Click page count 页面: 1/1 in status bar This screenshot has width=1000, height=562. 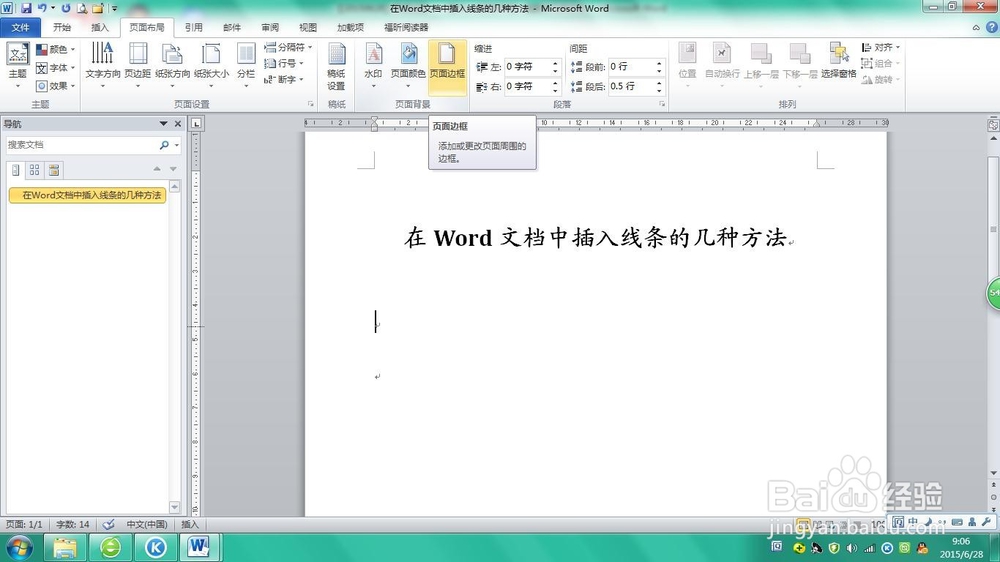tap(24, 524)
